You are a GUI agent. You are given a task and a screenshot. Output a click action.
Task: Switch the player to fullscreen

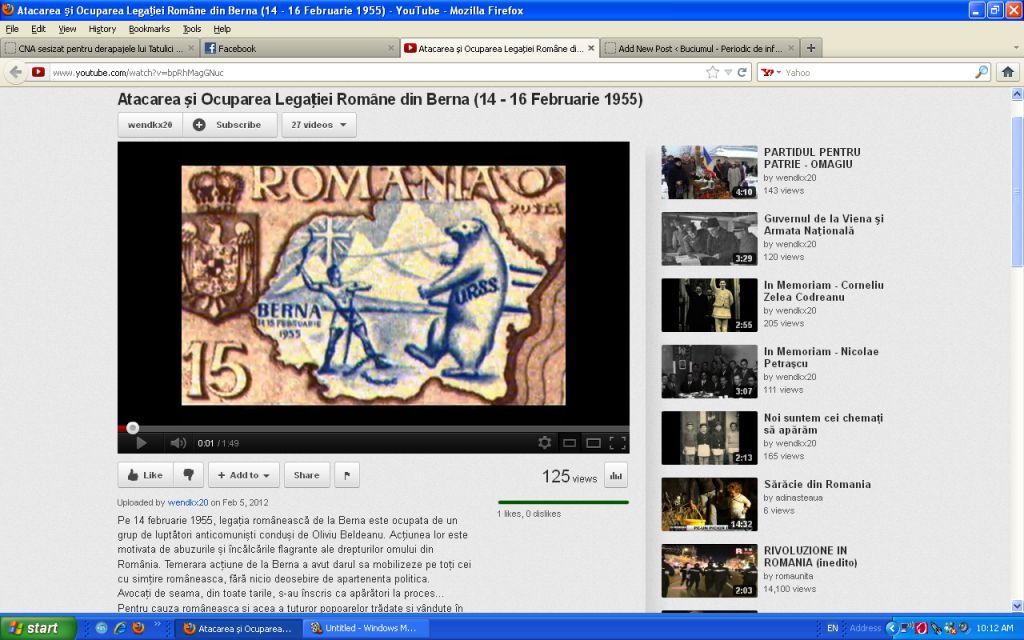click(x=618, y=443)
